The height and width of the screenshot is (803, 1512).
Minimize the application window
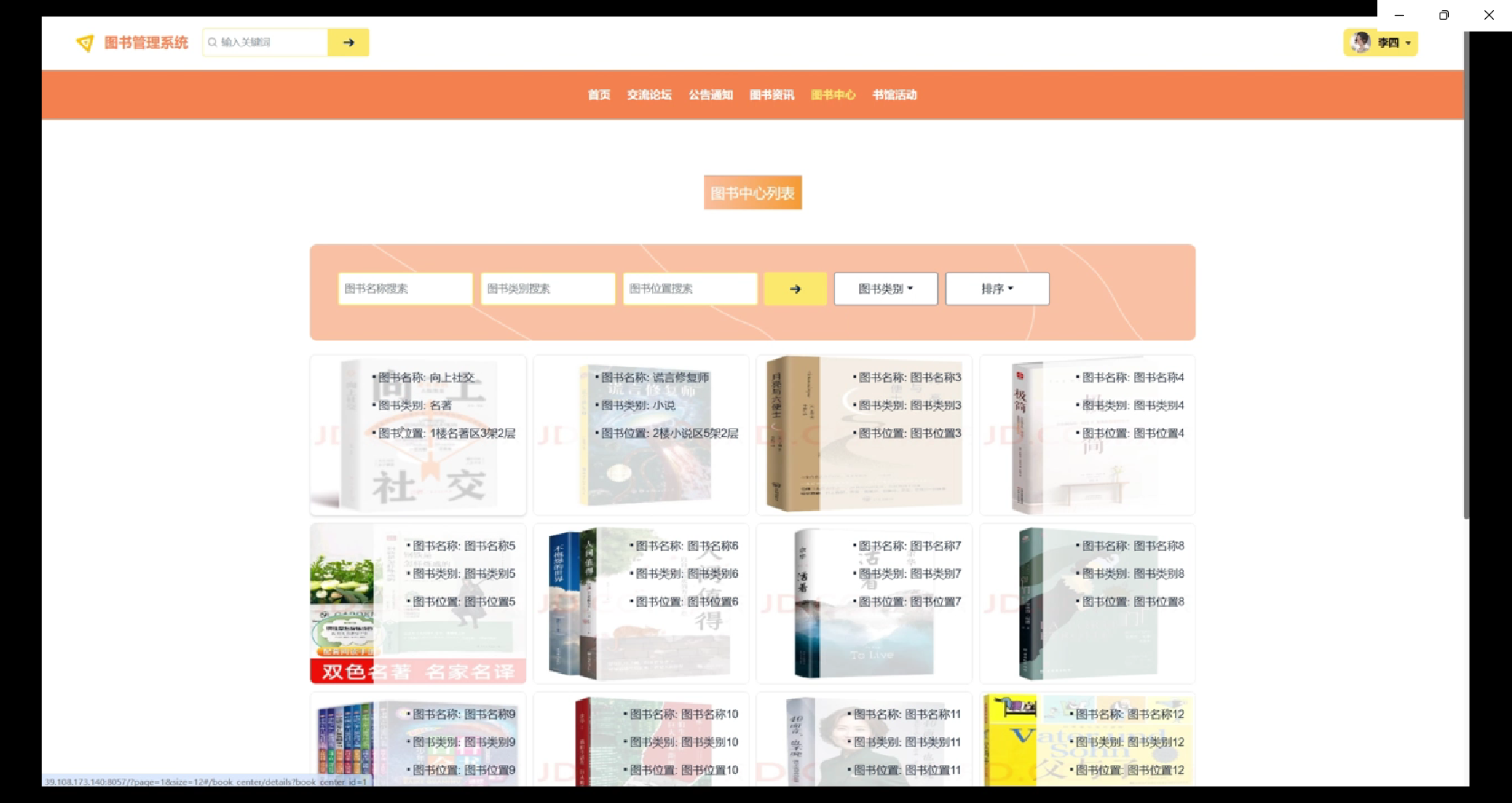(x=1399, y=15)
